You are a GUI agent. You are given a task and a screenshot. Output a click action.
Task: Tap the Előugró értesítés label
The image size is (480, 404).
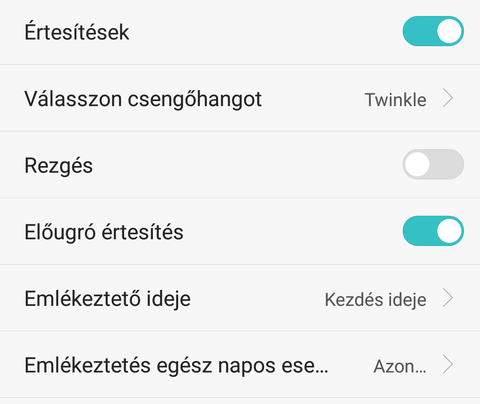(104, 232)
